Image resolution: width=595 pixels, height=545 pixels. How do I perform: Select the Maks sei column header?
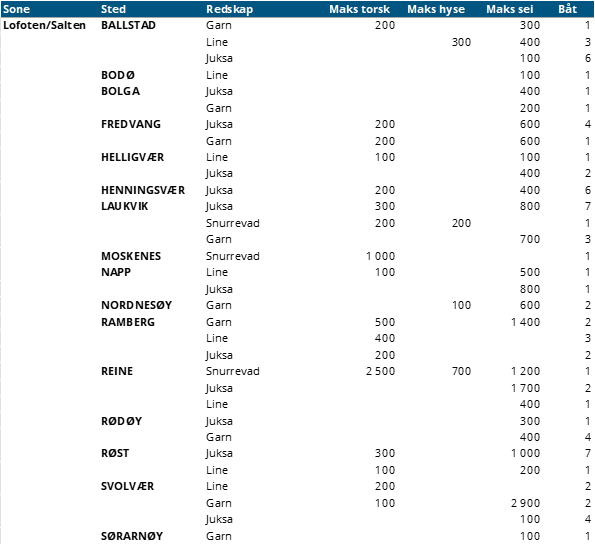(509, 9)
